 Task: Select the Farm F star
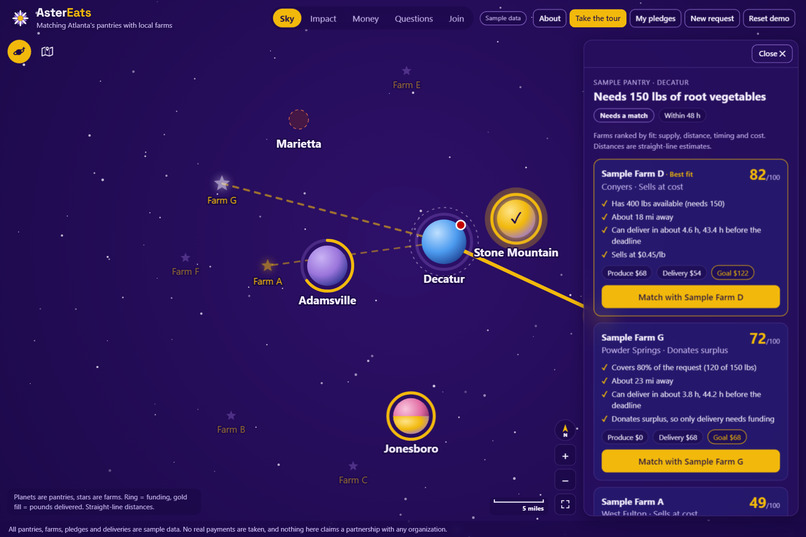(185, 257)
